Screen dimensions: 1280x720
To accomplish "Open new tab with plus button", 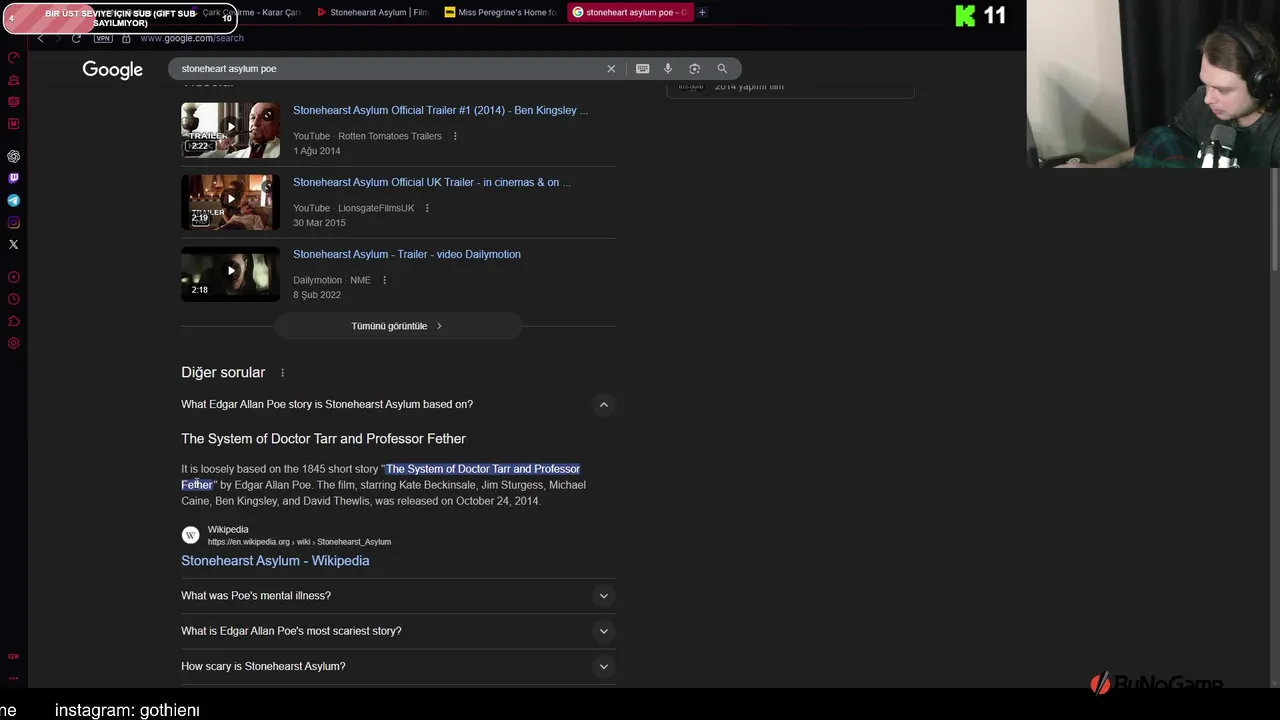I will point(702,12).
